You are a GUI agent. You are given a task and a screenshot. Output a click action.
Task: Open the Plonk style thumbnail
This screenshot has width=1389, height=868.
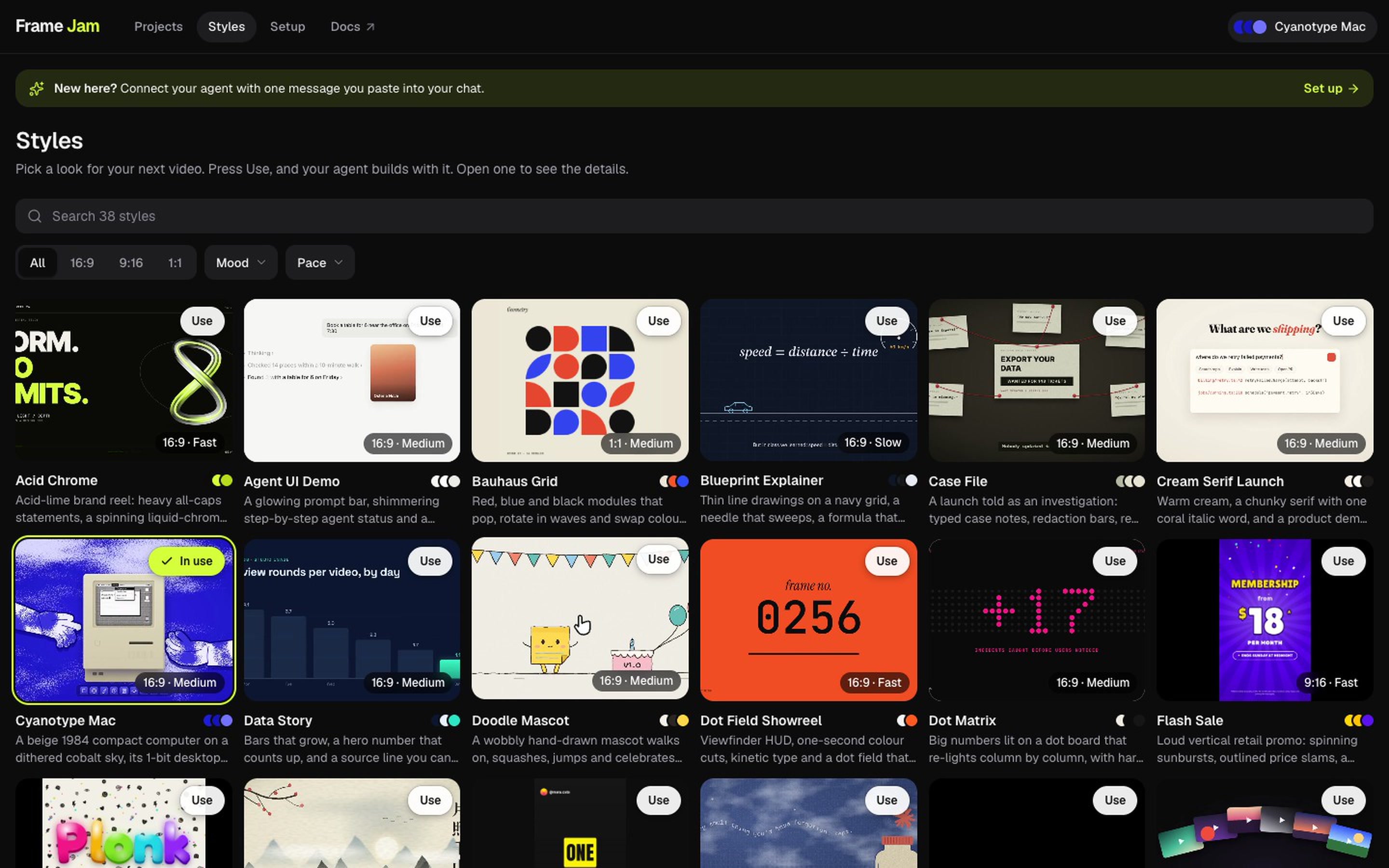coord(123,823)
